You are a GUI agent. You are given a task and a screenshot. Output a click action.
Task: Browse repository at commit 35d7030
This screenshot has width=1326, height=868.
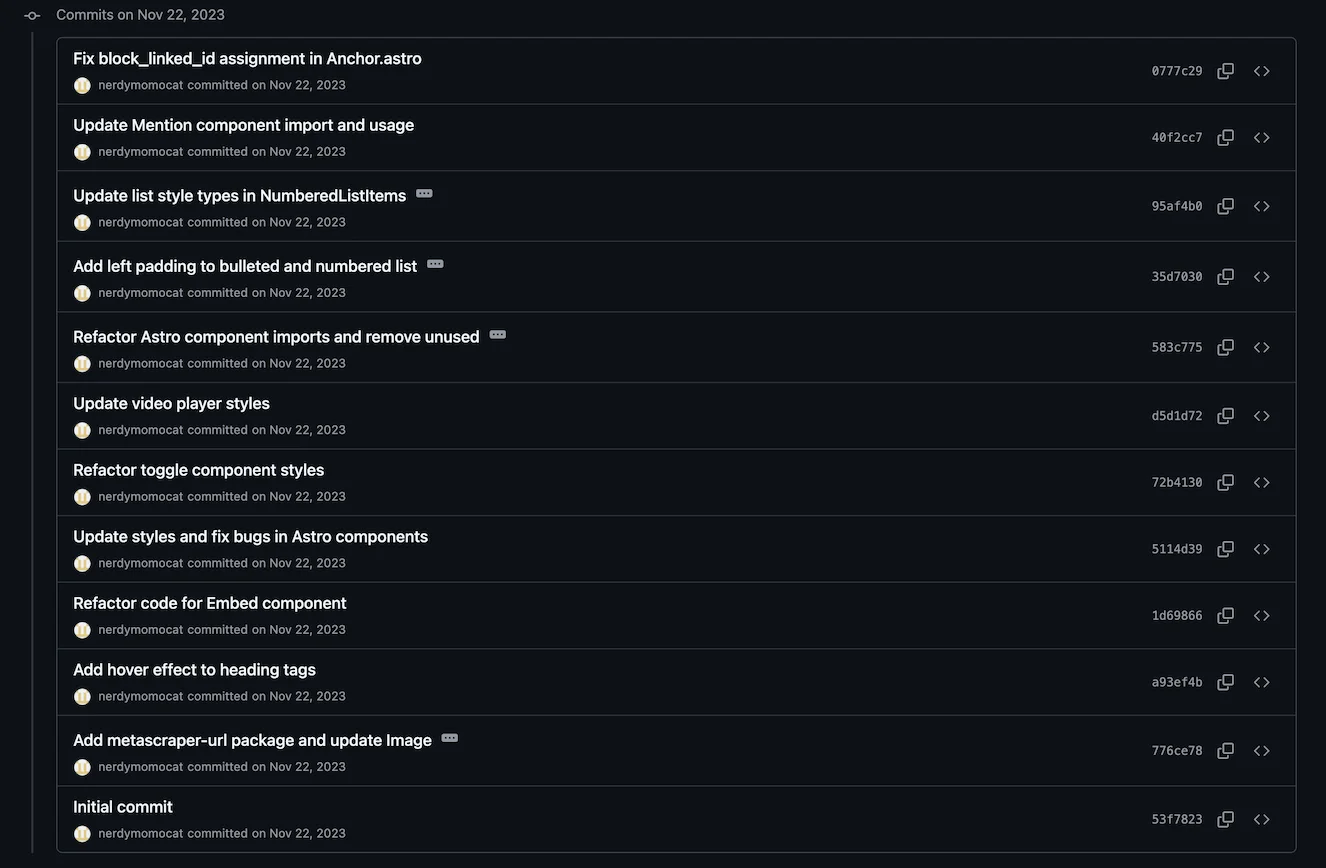coord(1262,277)
